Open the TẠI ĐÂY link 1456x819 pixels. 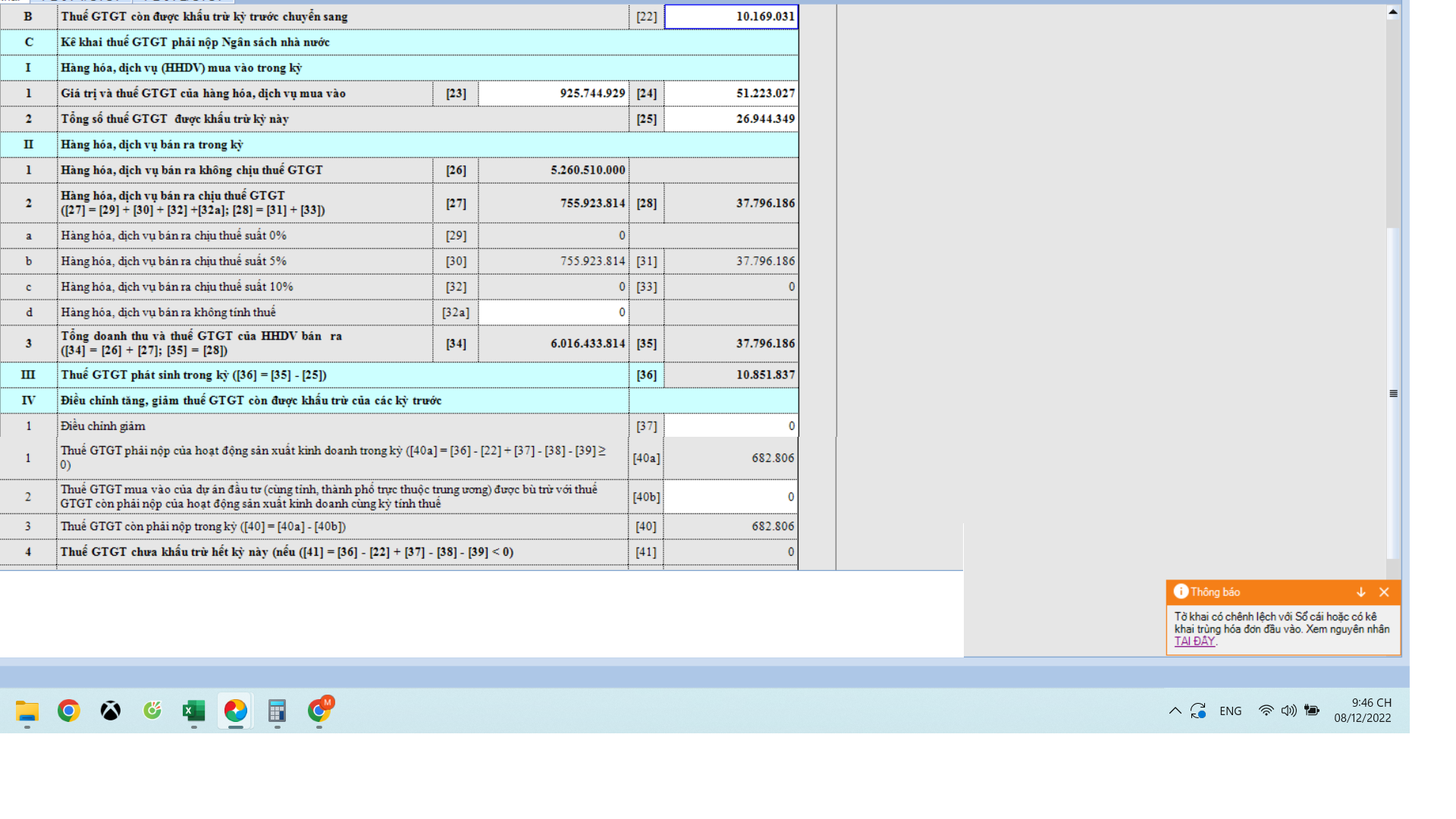(1194, 642)
